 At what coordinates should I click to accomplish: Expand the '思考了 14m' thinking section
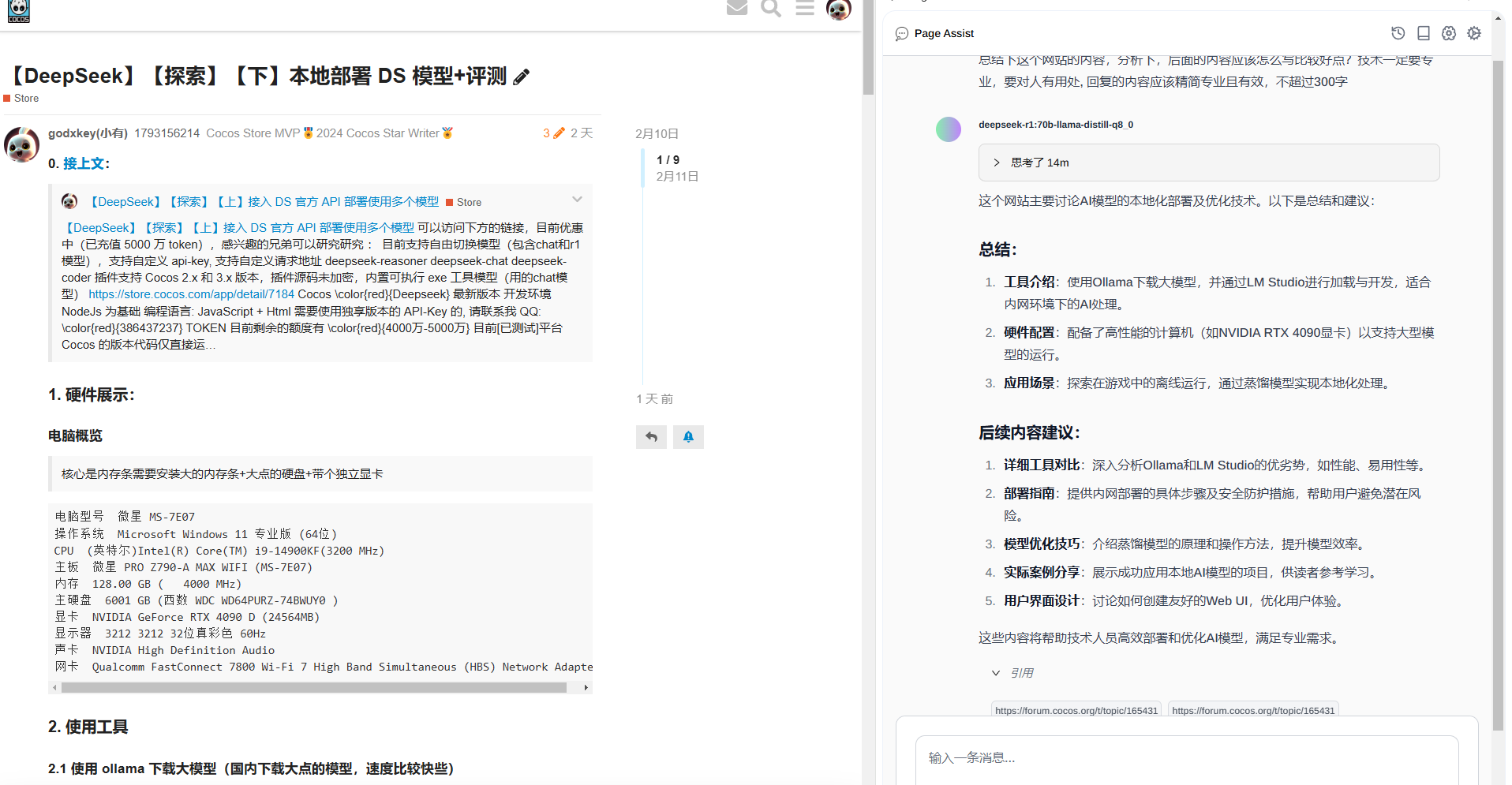[x=1208, y=163]
